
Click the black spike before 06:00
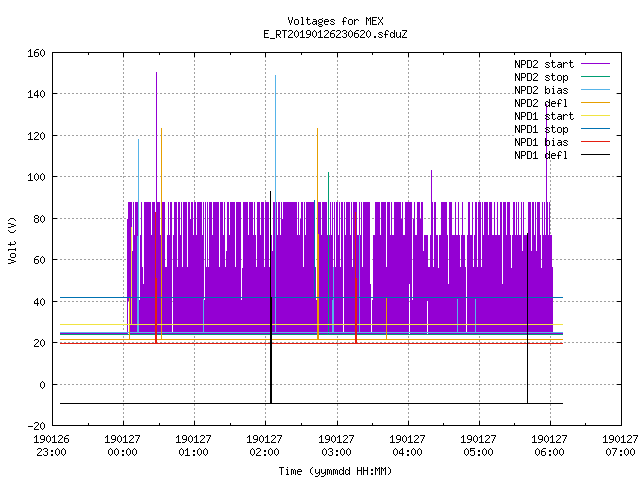[527, 318]
